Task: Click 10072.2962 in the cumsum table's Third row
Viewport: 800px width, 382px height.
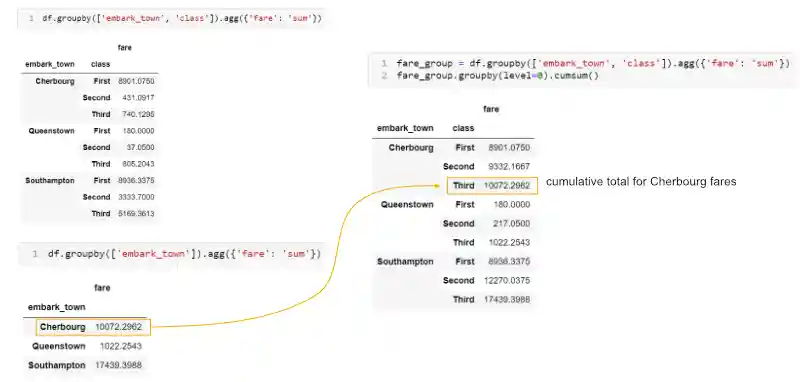Action: coord(507,186)
